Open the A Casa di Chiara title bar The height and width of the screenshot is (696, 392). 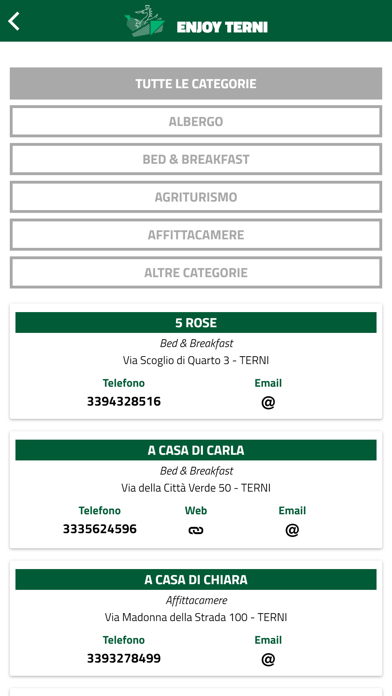(x=196, y=580)
